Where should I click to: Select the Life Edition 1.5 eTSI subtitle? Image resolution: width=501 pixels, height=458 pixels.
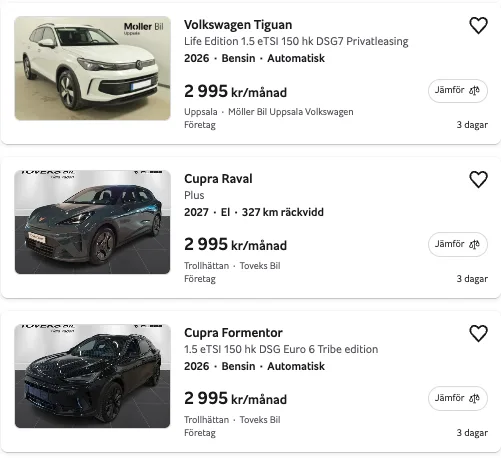click(x=296, y=41)
